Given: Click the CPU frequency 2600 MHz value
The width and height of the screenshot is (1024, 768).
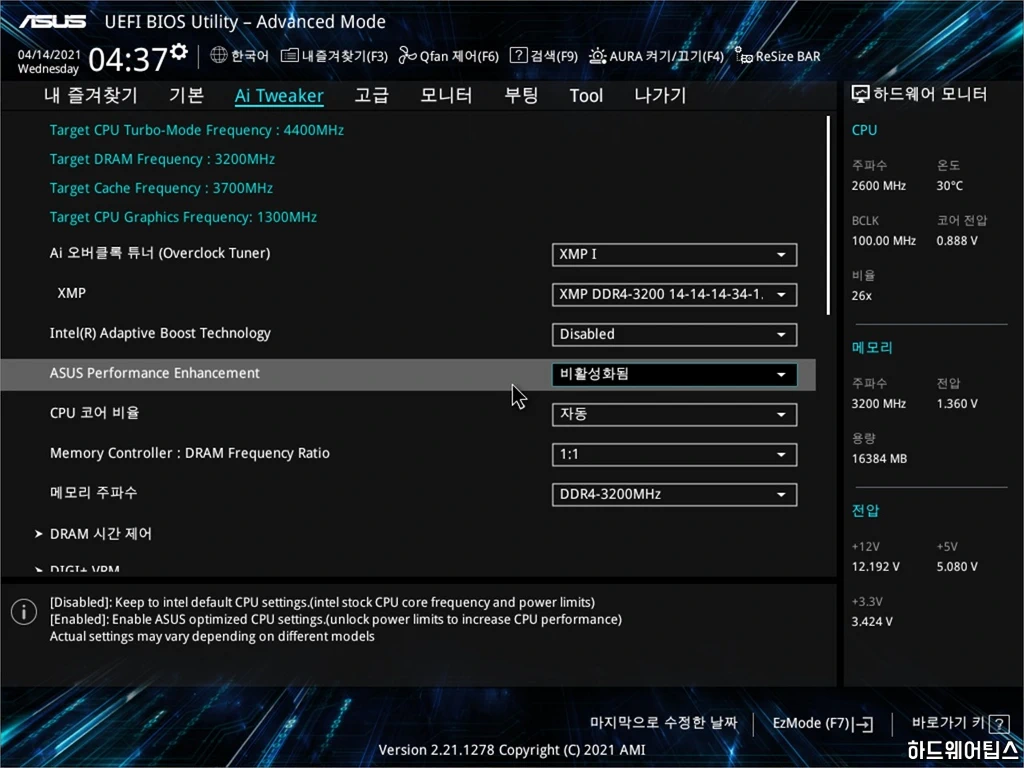Looking at the screenshot, I should [x=878, y=186].
